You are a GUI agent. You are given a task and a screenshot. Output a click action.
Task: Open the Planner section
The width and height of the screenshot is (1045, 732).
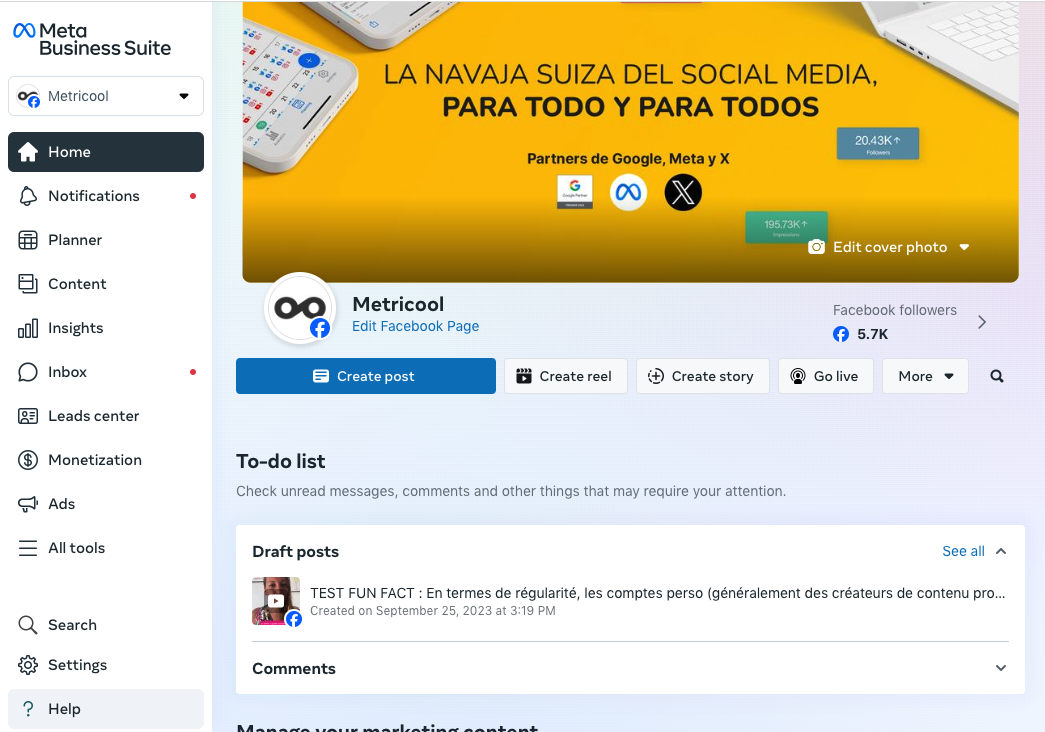coord(106,240)
